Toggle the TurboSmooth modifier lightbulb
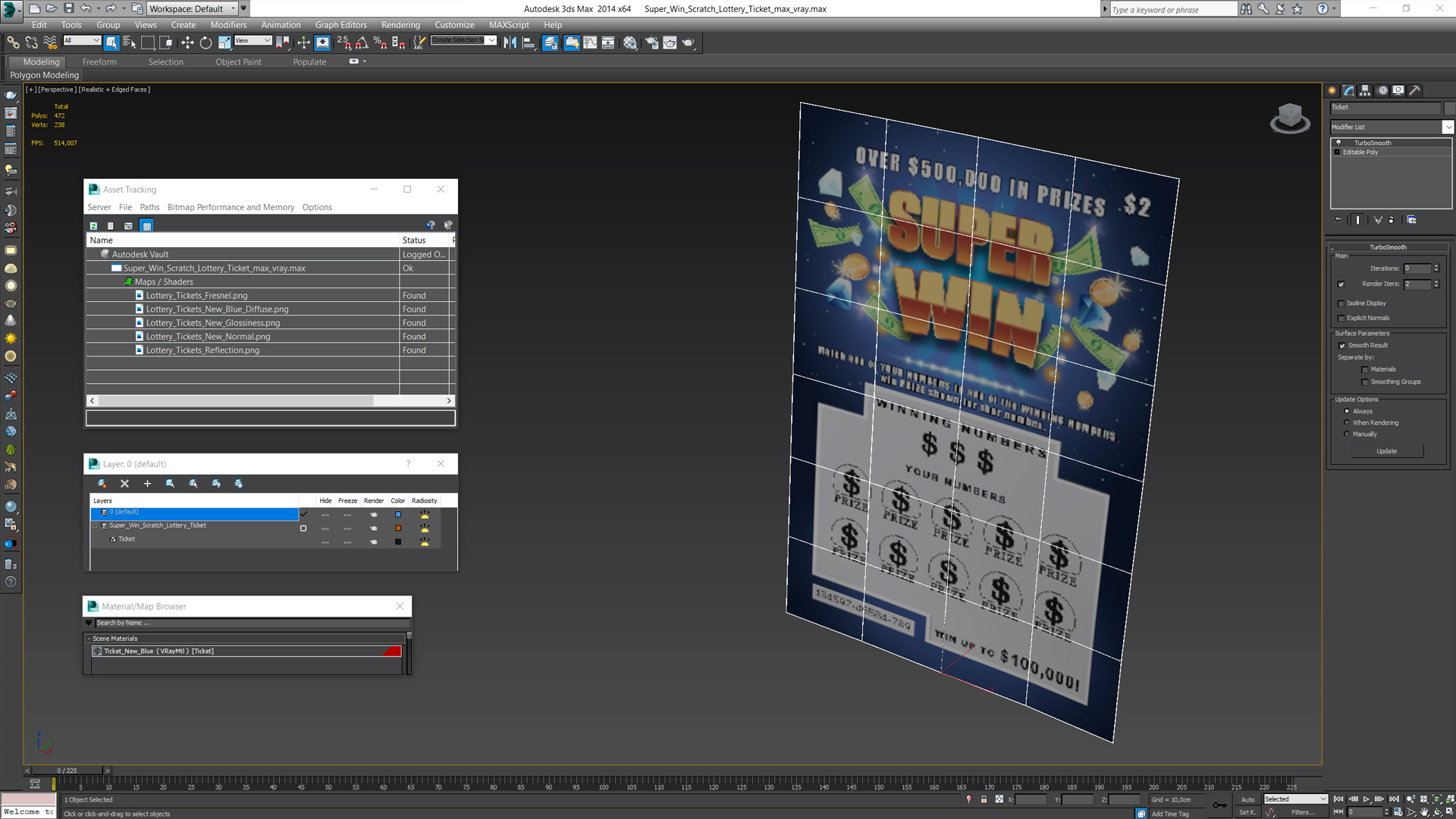Screen dimensions: 1456x819 pos(1338,143)
